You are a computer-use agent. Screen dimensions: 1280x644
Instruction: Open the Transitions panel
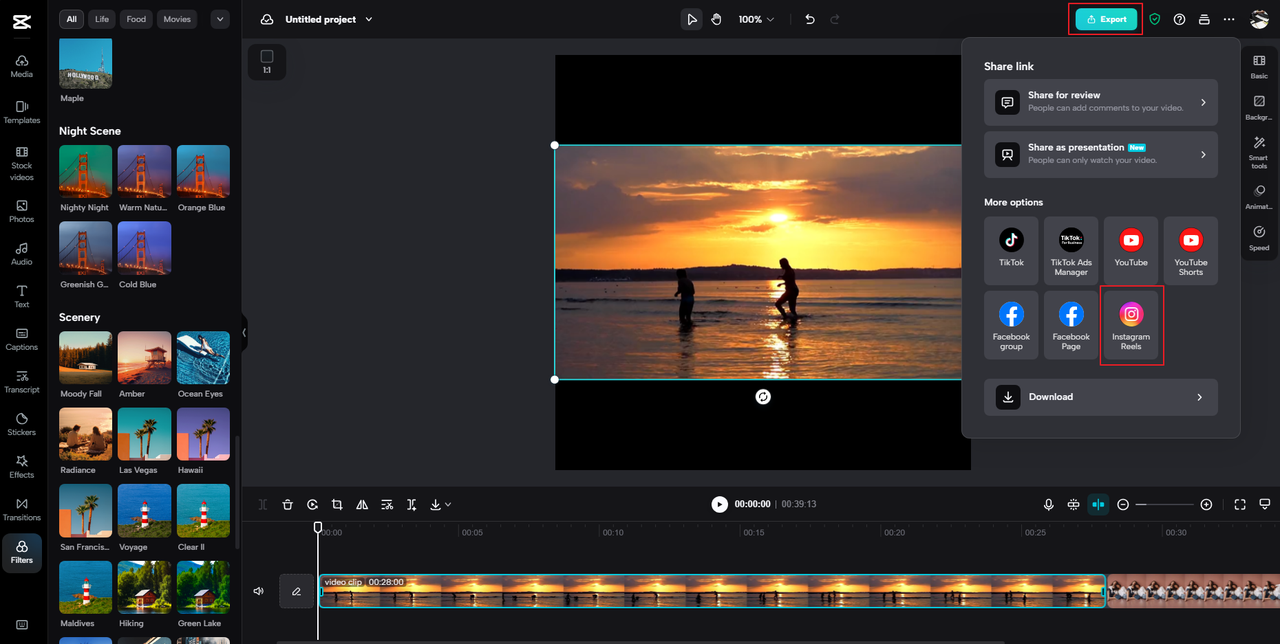click(21, 509)
